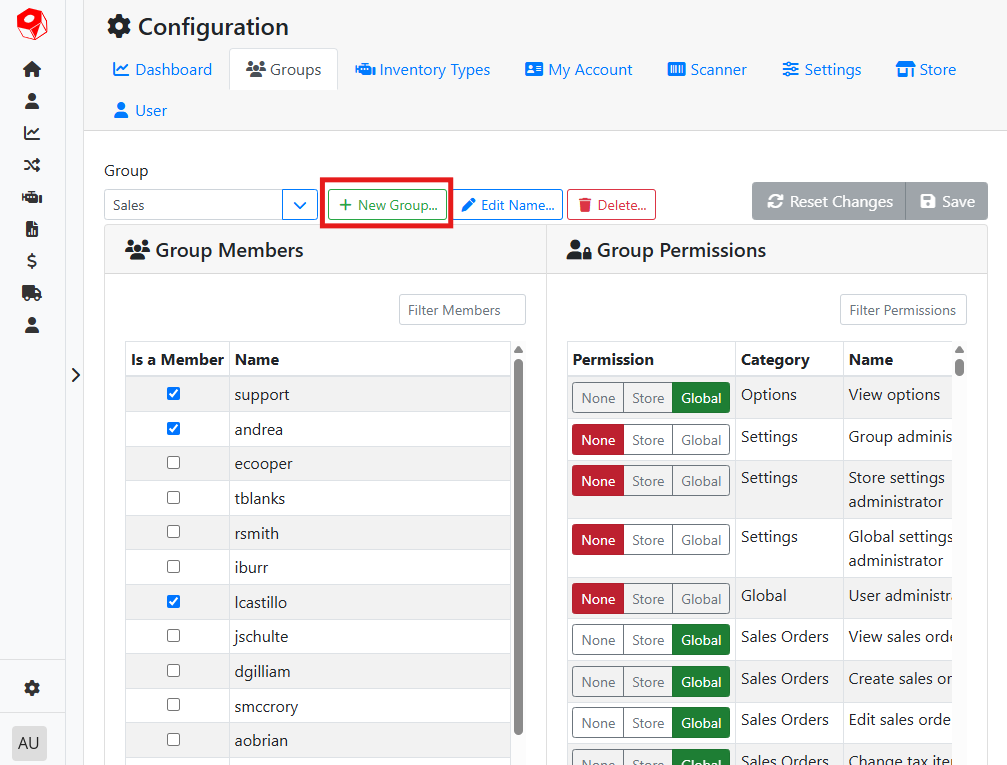This screenshot has width=1007, height=765.
Task: Open the home page from the sidebar
Action: click(x=32, y=70)
